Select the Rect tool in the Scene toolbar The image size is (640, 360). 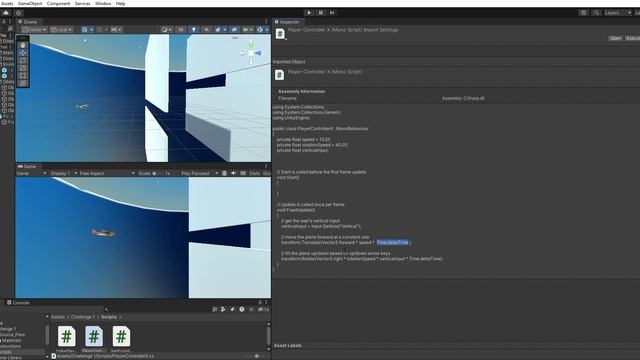point(23,76)
